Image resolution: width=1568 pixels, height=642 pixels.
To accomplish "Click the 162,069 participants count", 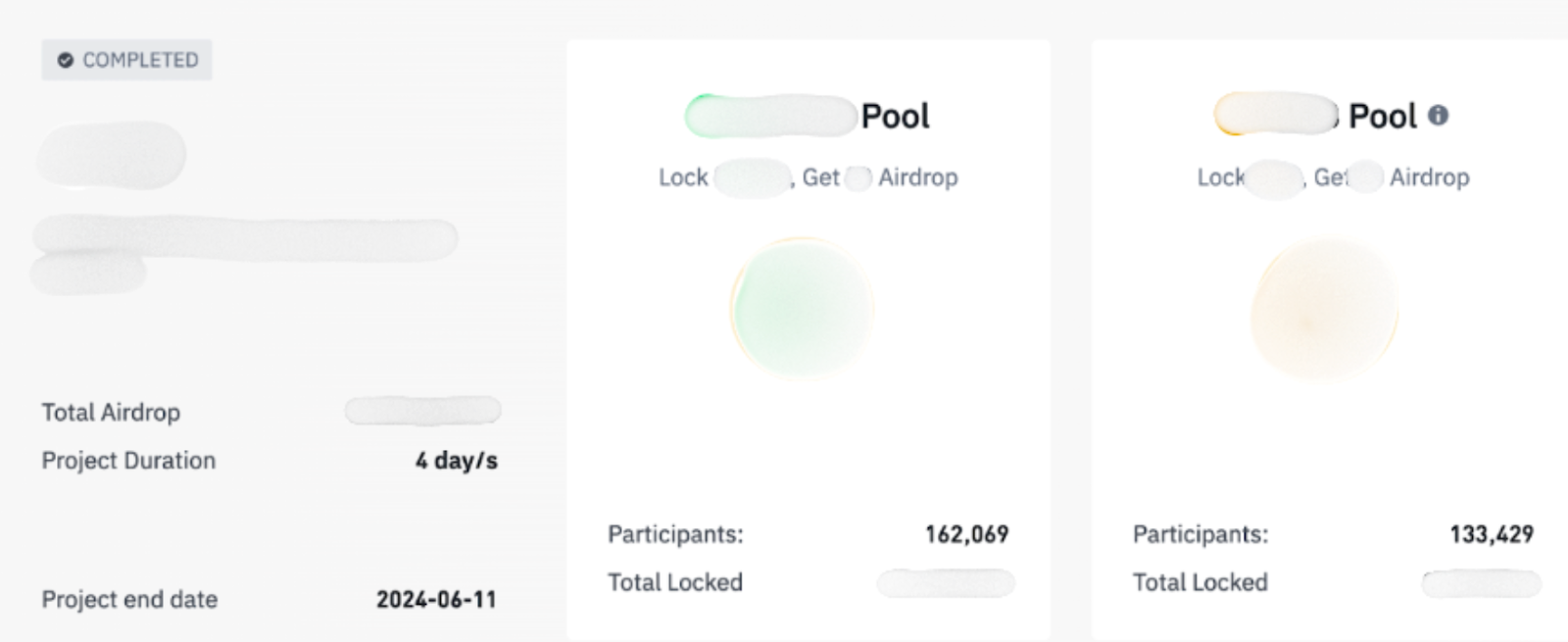I will (x=966, y=534).
